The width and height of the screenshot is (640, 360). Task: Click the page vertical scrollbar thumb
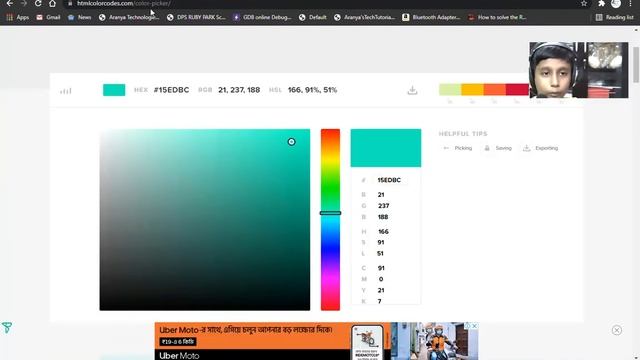tap(636, 65)
